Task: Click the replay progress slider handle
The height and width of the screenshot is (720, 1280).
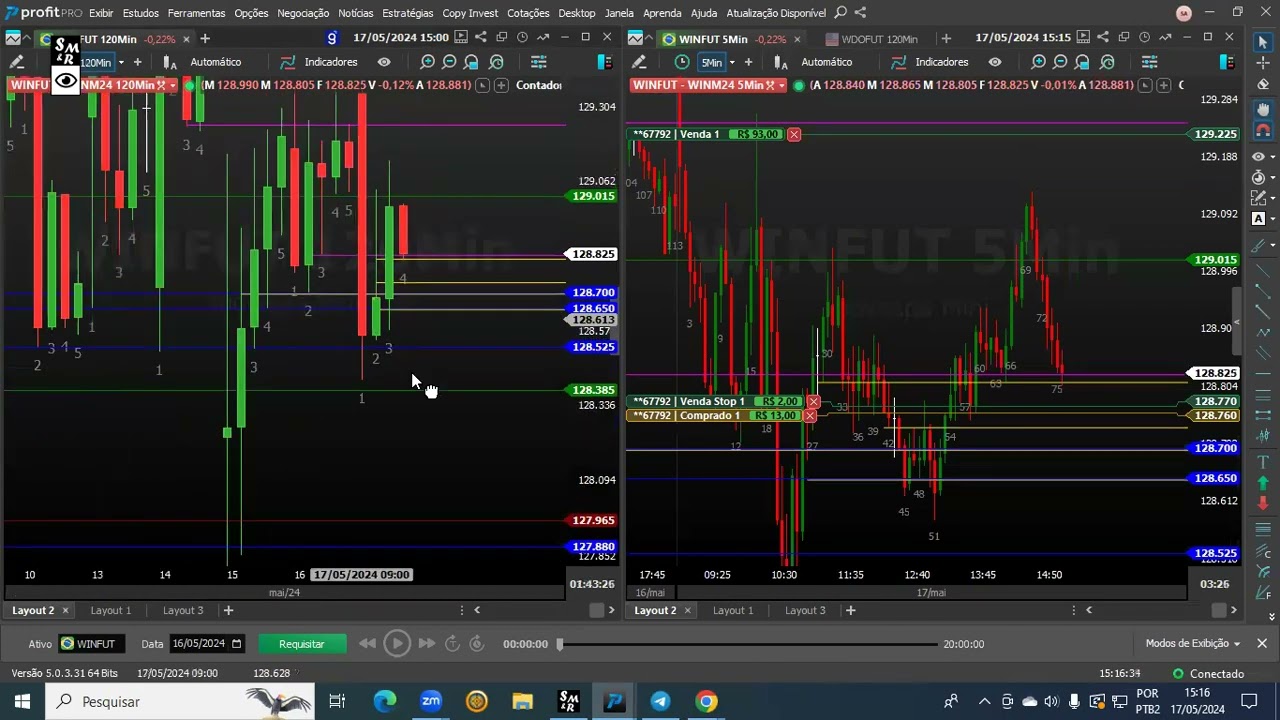Action: (560, 644)
